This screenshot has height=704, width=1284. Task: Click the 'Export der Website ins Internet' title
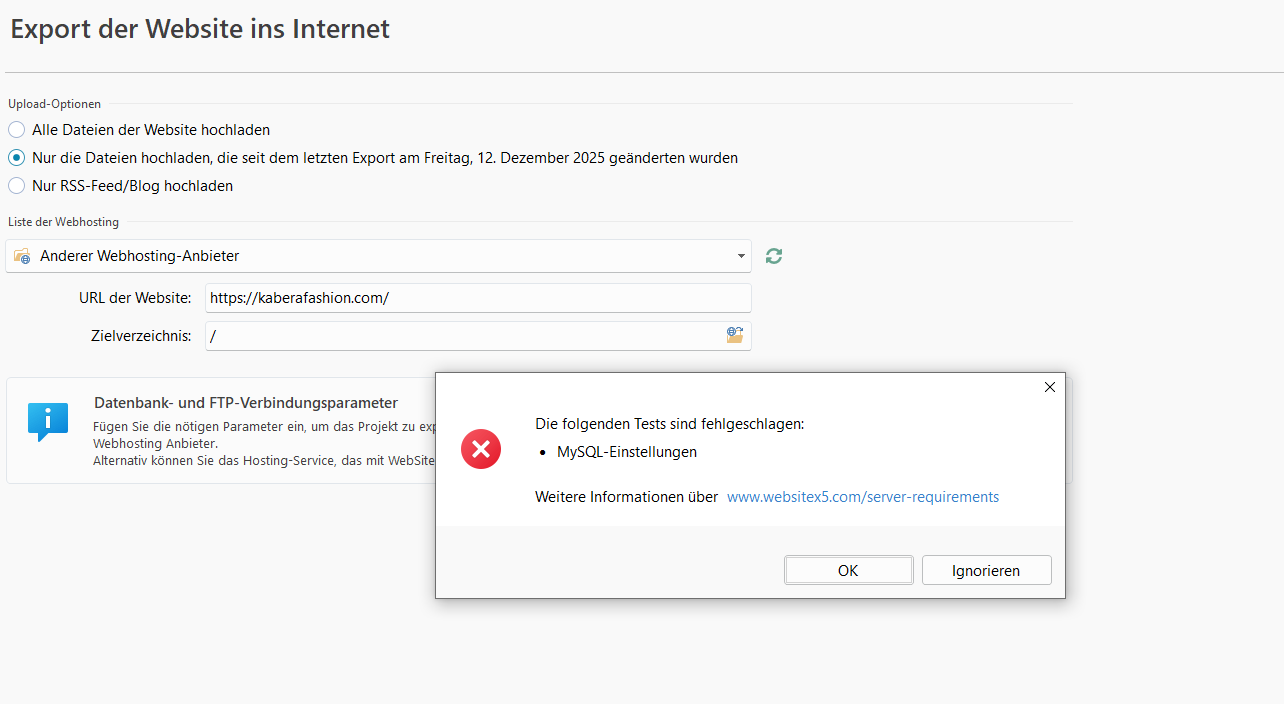[200, 29]
